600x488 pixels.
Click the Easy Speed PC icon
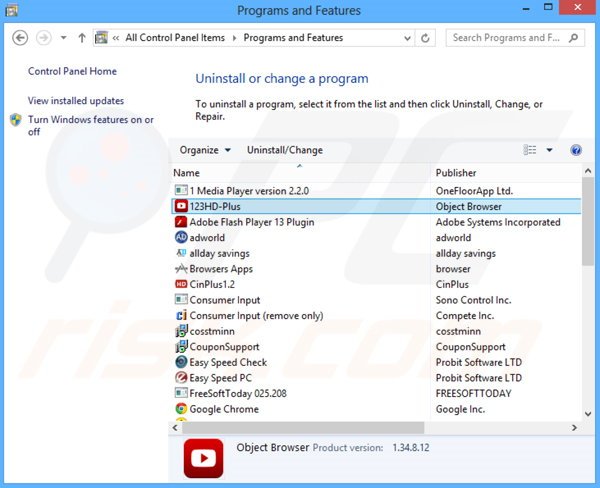181,378
